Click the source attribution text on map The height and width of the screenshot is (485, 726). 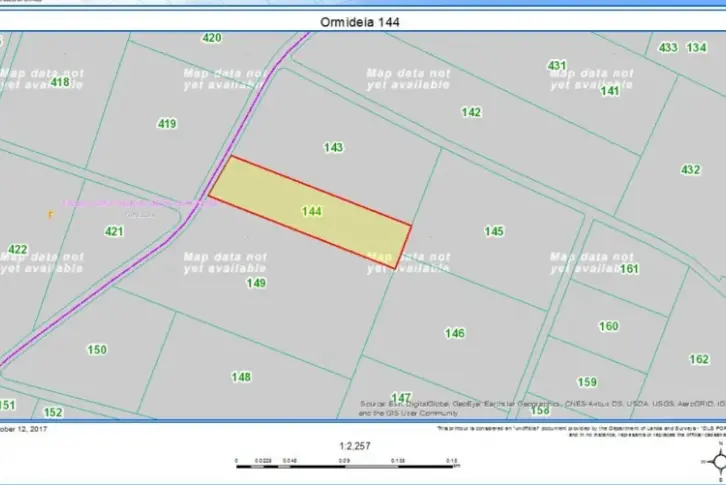(540, 407)
